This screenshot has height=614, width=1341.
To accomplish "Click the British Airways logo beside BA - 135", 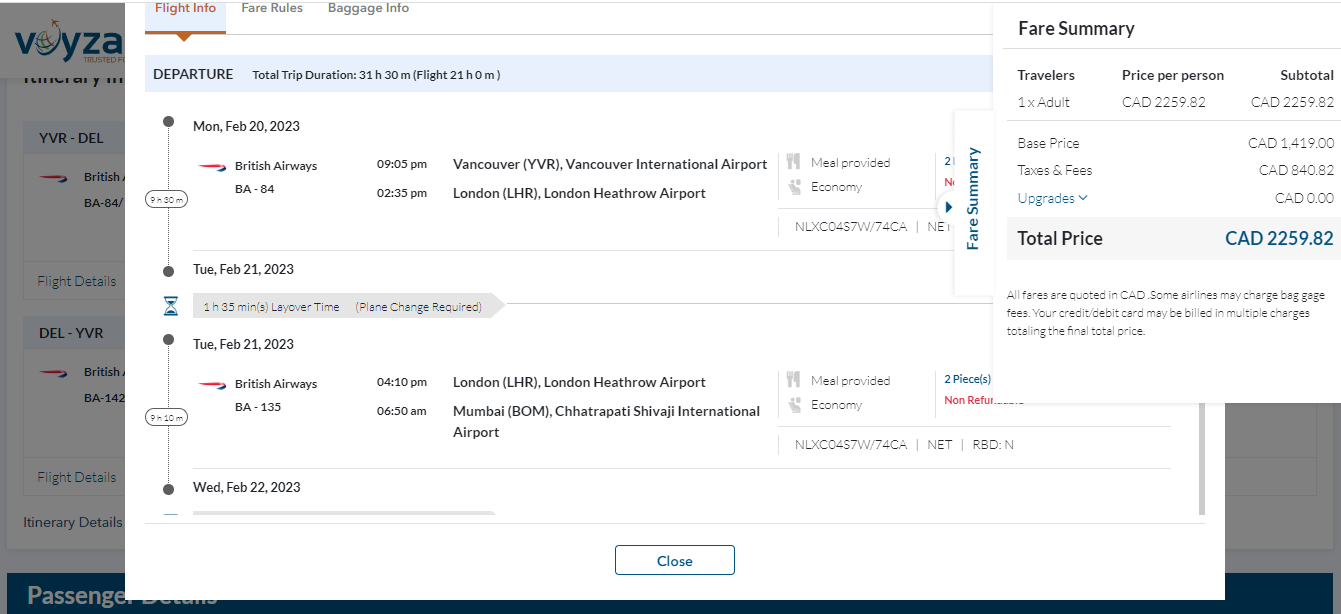I will click(212, 384).
